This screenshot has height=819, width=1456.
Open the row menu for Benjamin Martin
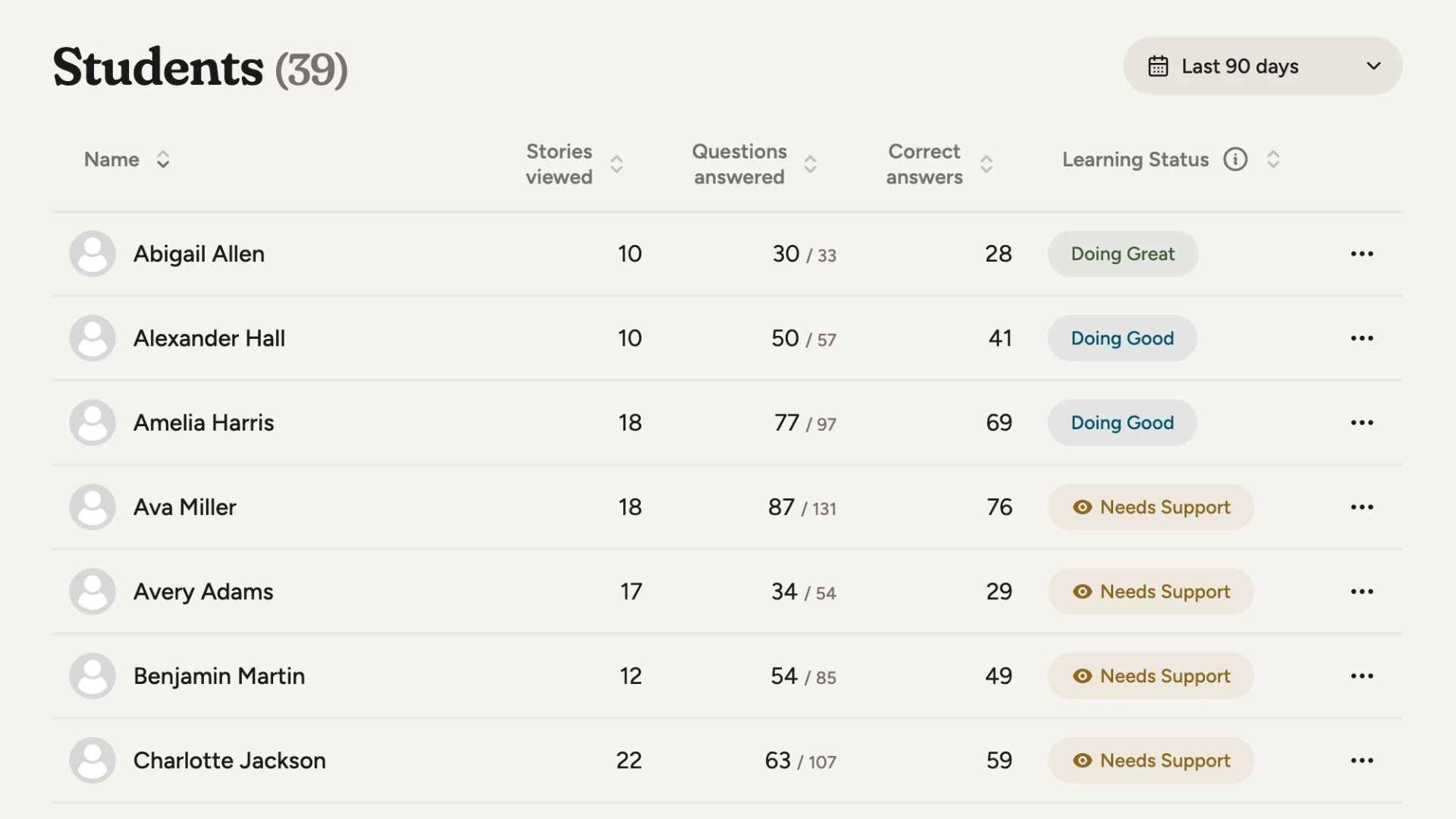click(x=1361, y=676)
